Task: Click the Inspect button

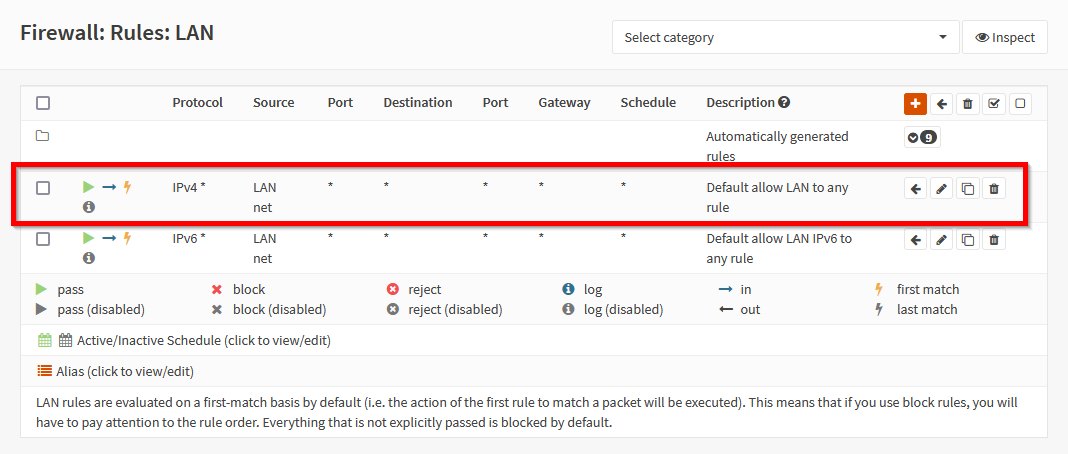Action: tap(1005, 37)
